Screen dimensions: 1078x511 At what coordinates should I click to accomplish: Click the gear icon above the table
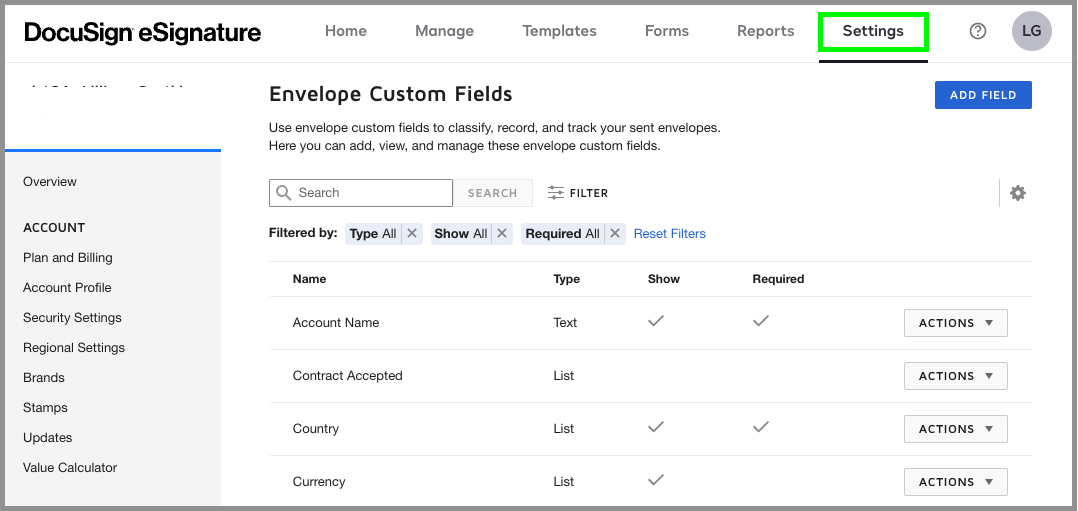1017,193
